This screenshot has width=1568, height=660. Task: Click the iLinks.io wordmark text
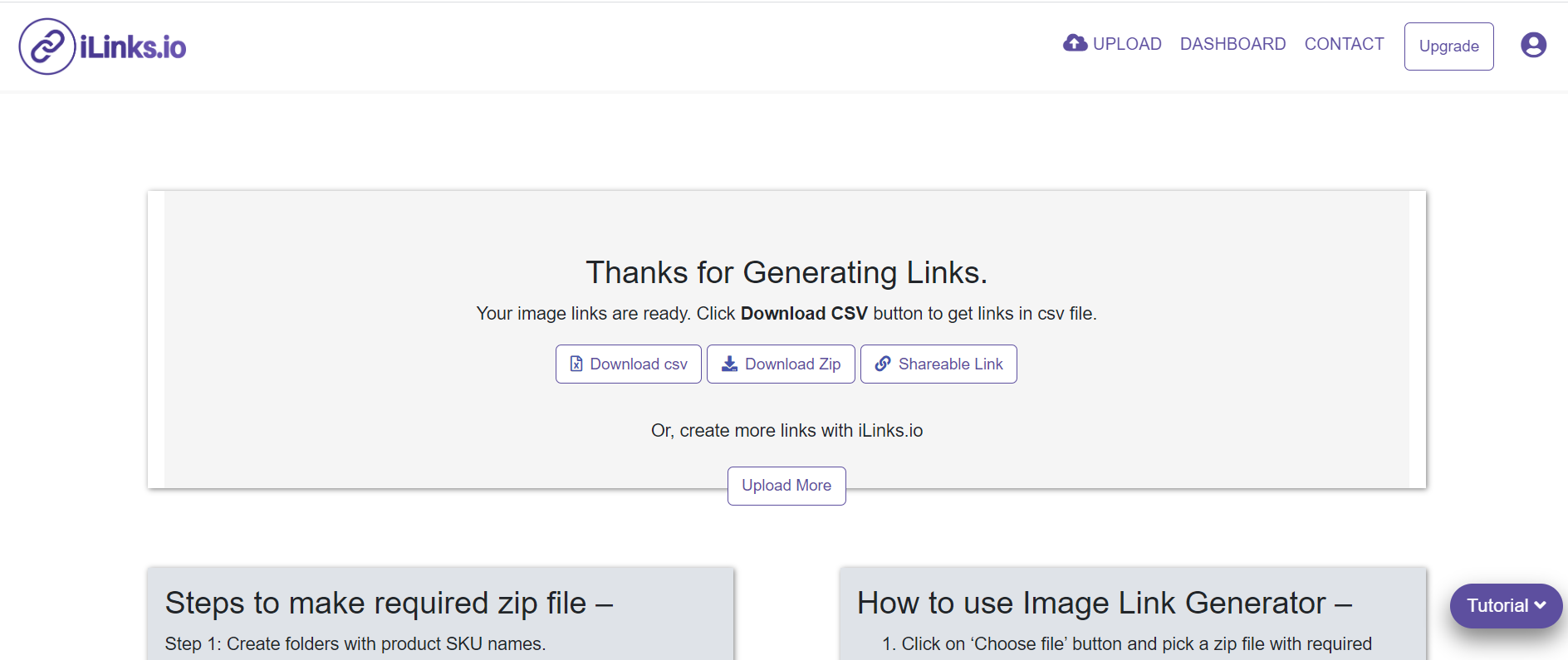pos(133,47)
